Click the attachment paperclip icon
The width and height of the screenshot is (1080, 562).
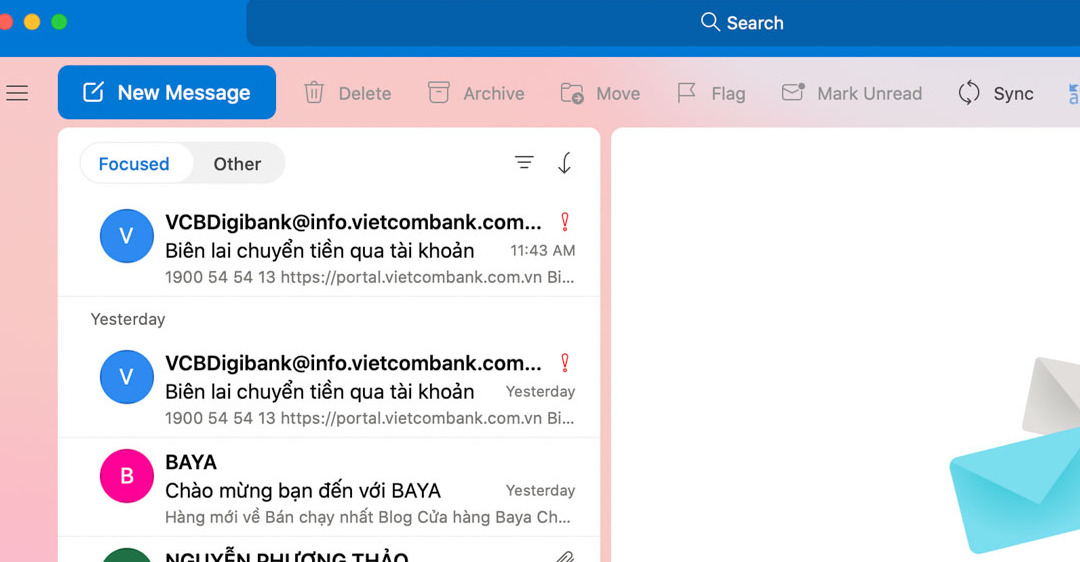tap(565, 556)
